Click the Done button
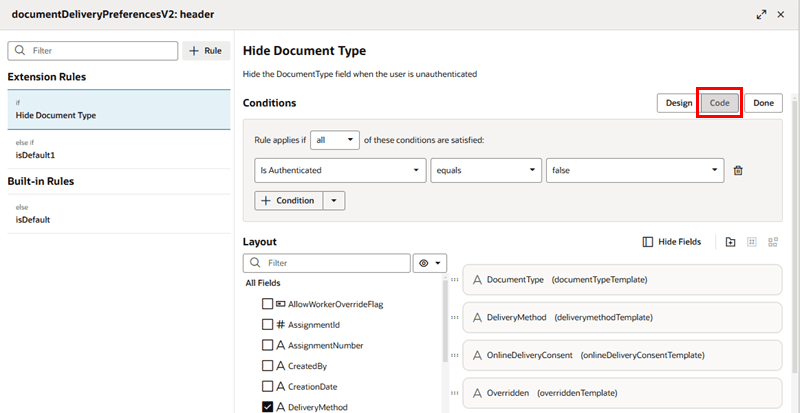 (x=763, y=103)
